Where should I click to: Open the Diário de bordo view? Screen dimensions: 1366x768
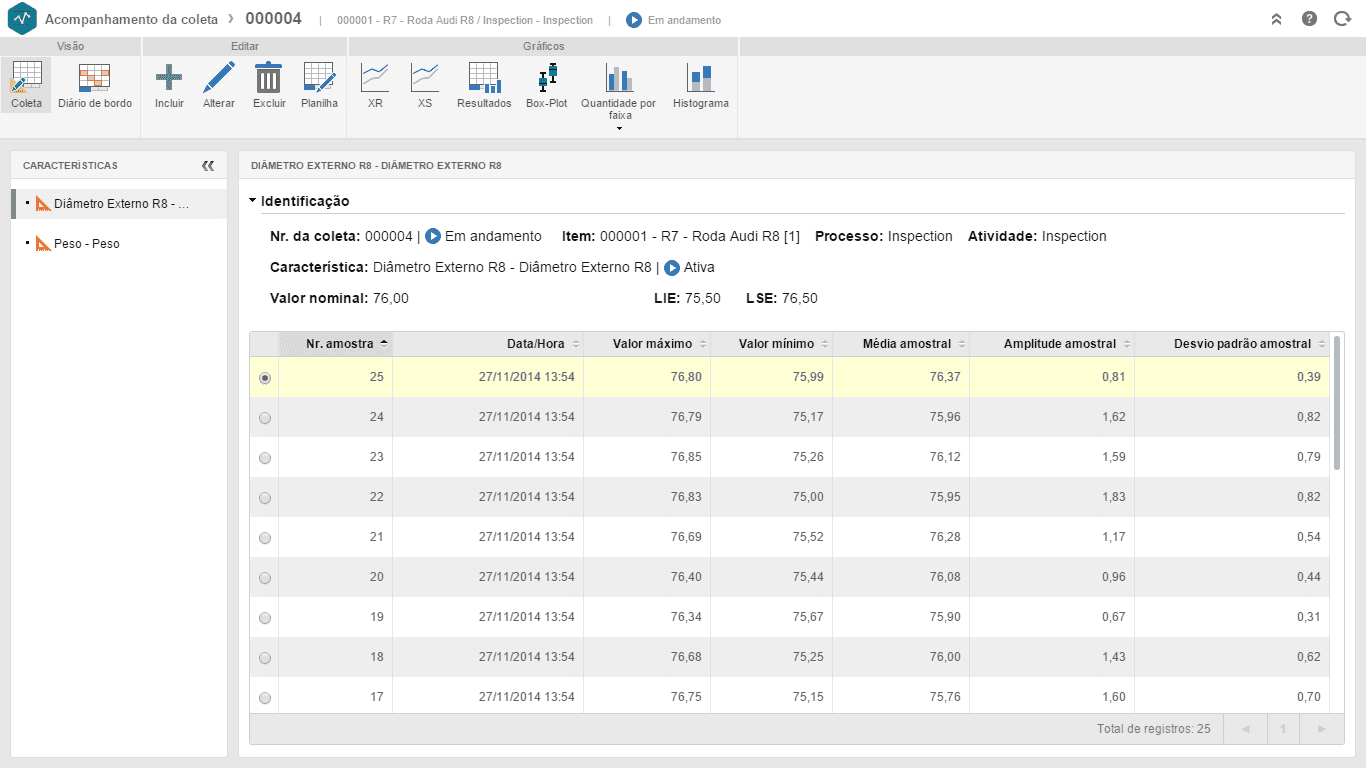(95, 85)
